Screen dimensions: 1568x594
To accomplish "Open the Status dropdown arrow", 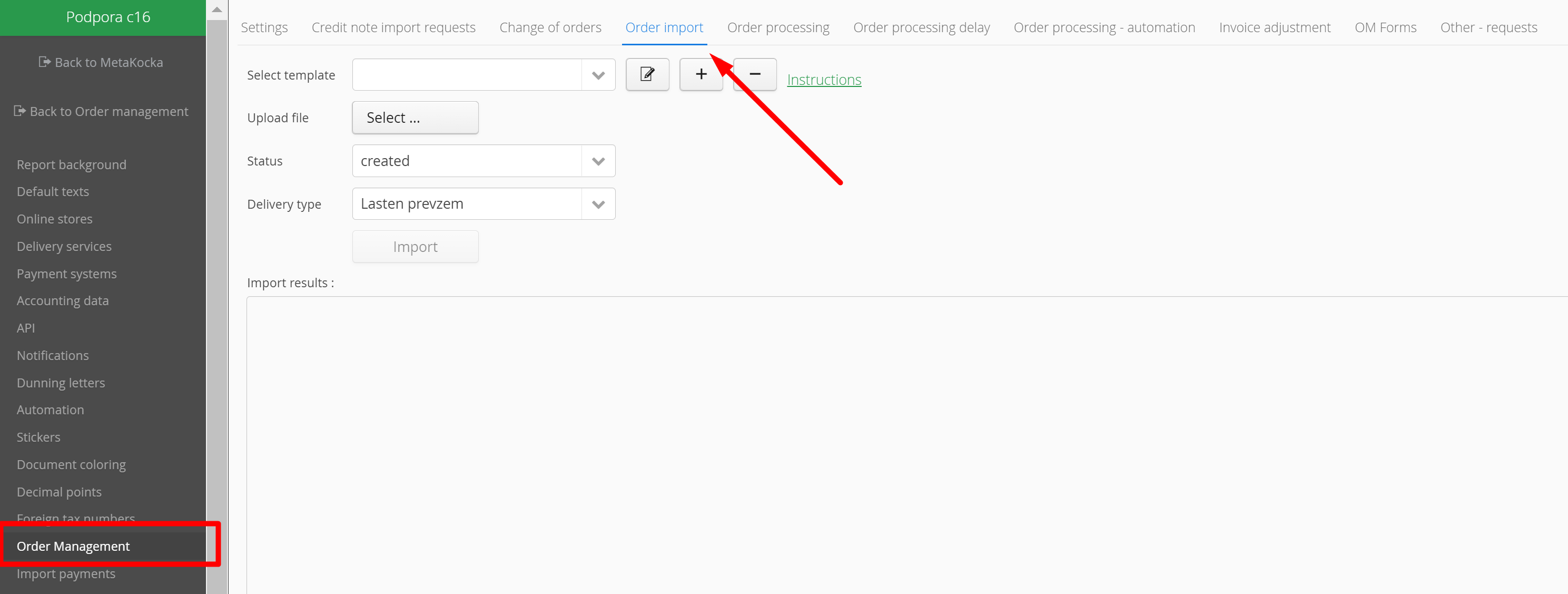I will tap(598, 161).
